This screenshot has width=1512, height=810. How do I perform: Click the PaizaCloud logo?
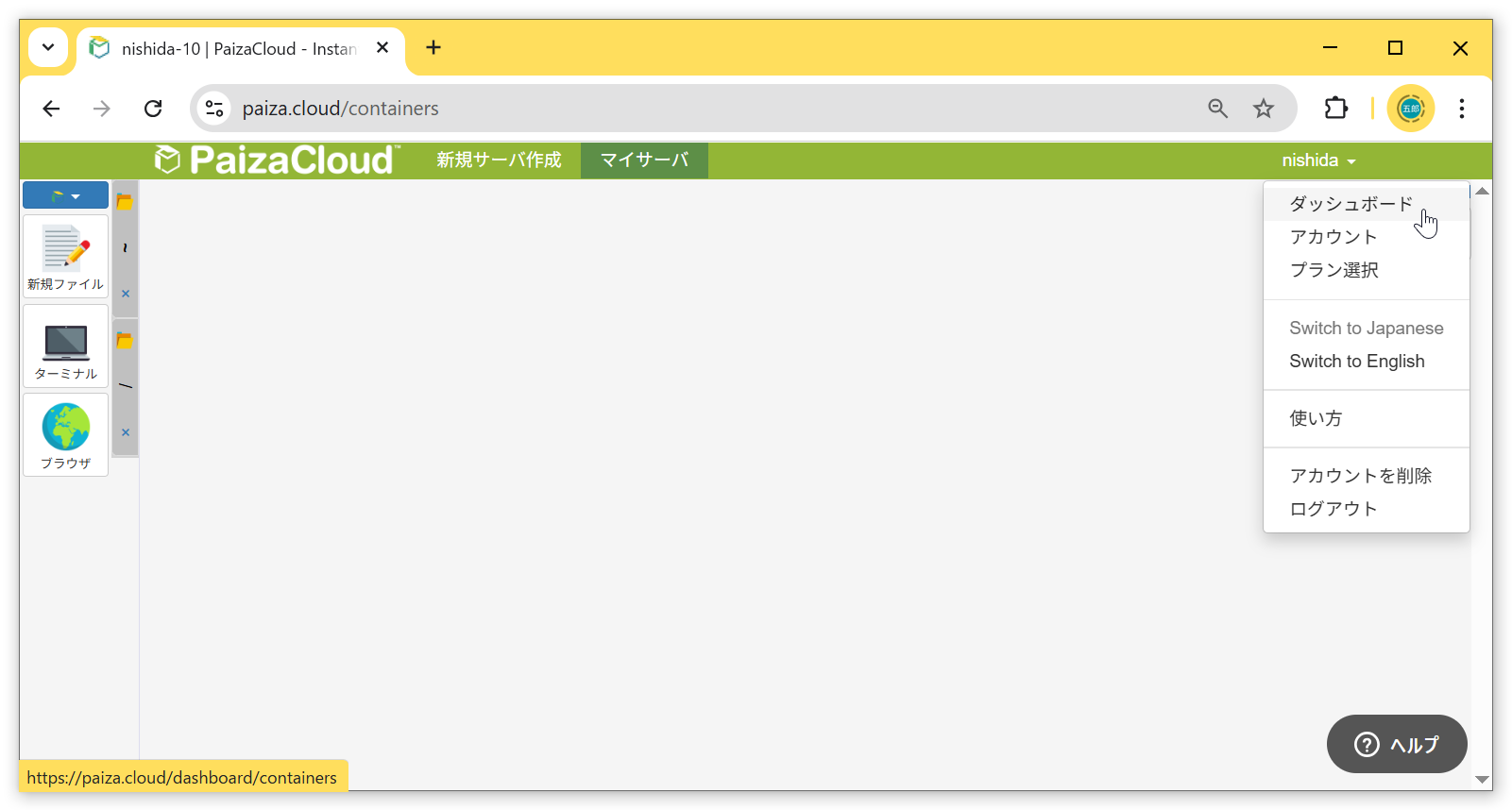pyautogui.click(x=277, y=160)
